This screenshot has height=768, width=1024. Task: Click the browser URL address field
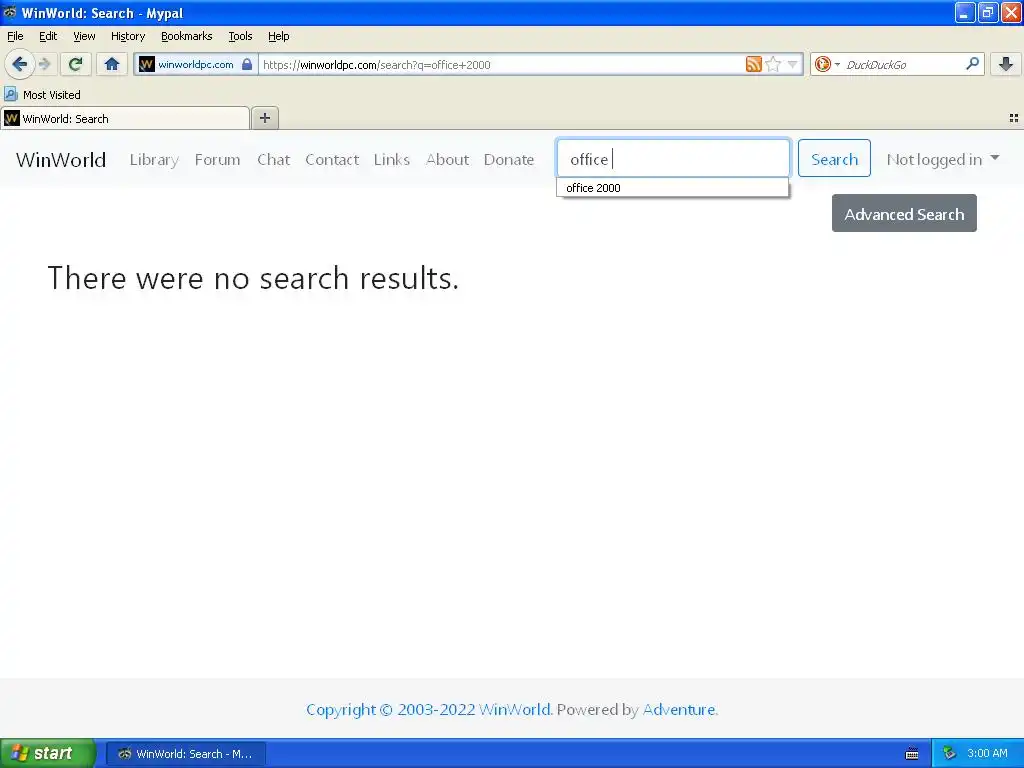pyautogui.click(x=502, y=64)
